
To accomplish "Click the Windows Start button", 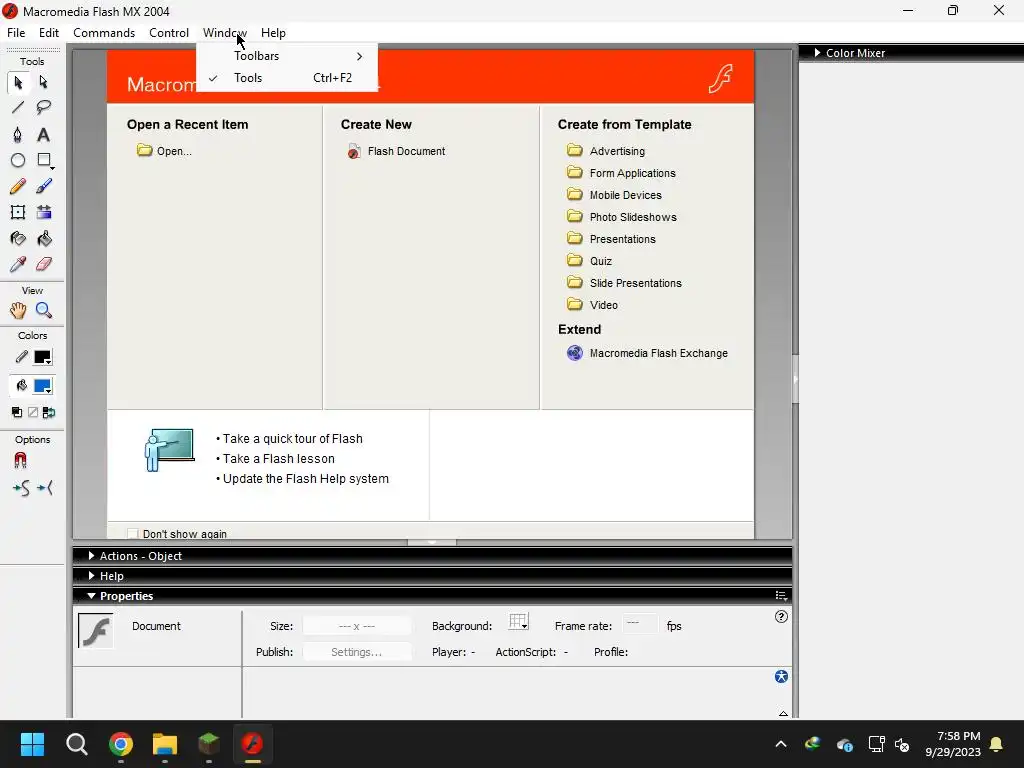I will (32, 744).
